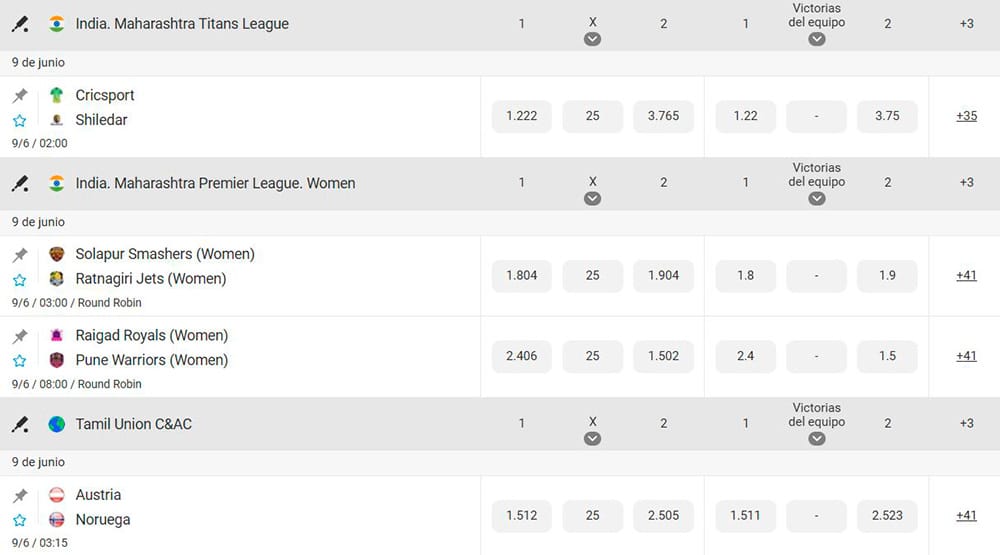Open the Tamil Union C&AC league header

pyautogui.click(x=133, y=424)
